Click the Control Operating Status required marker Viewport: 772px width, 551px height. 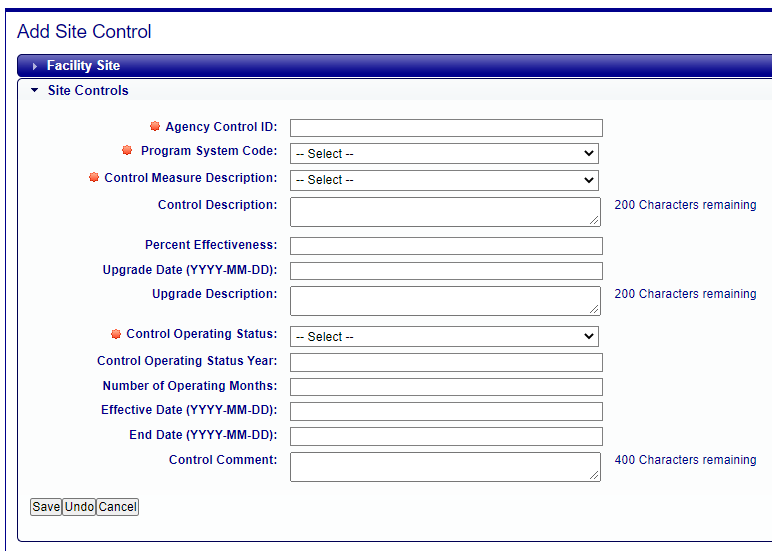point(116,334)
